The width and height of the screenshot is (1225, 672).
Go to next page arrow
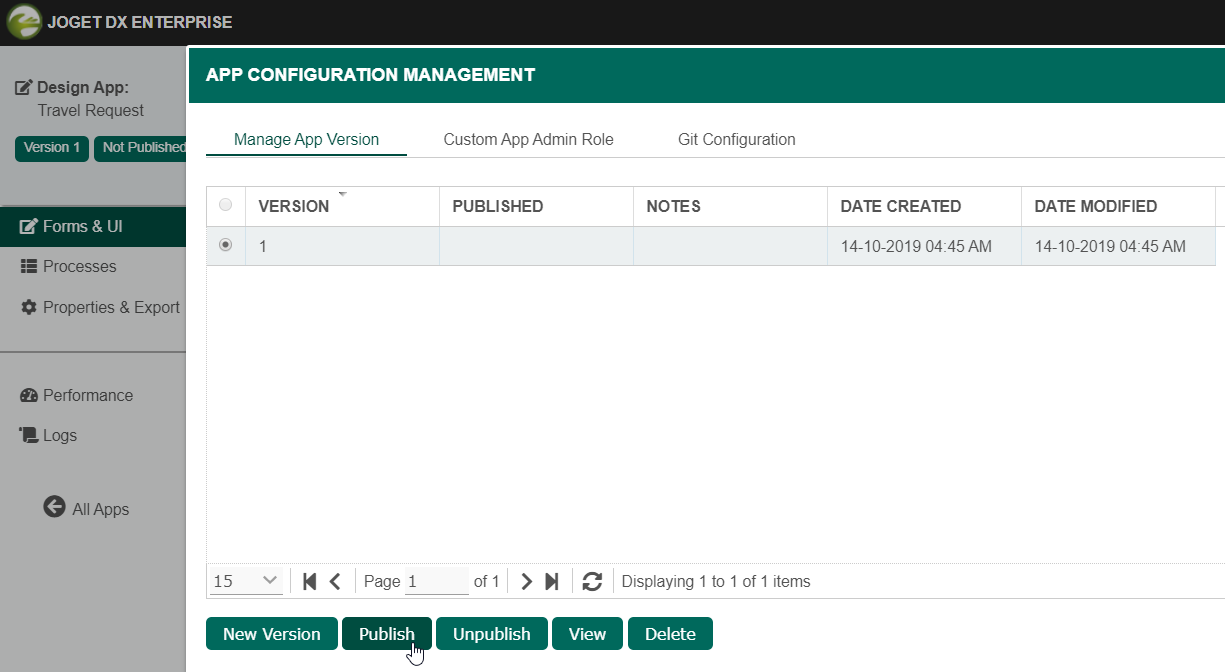click(x=527, y=581)
